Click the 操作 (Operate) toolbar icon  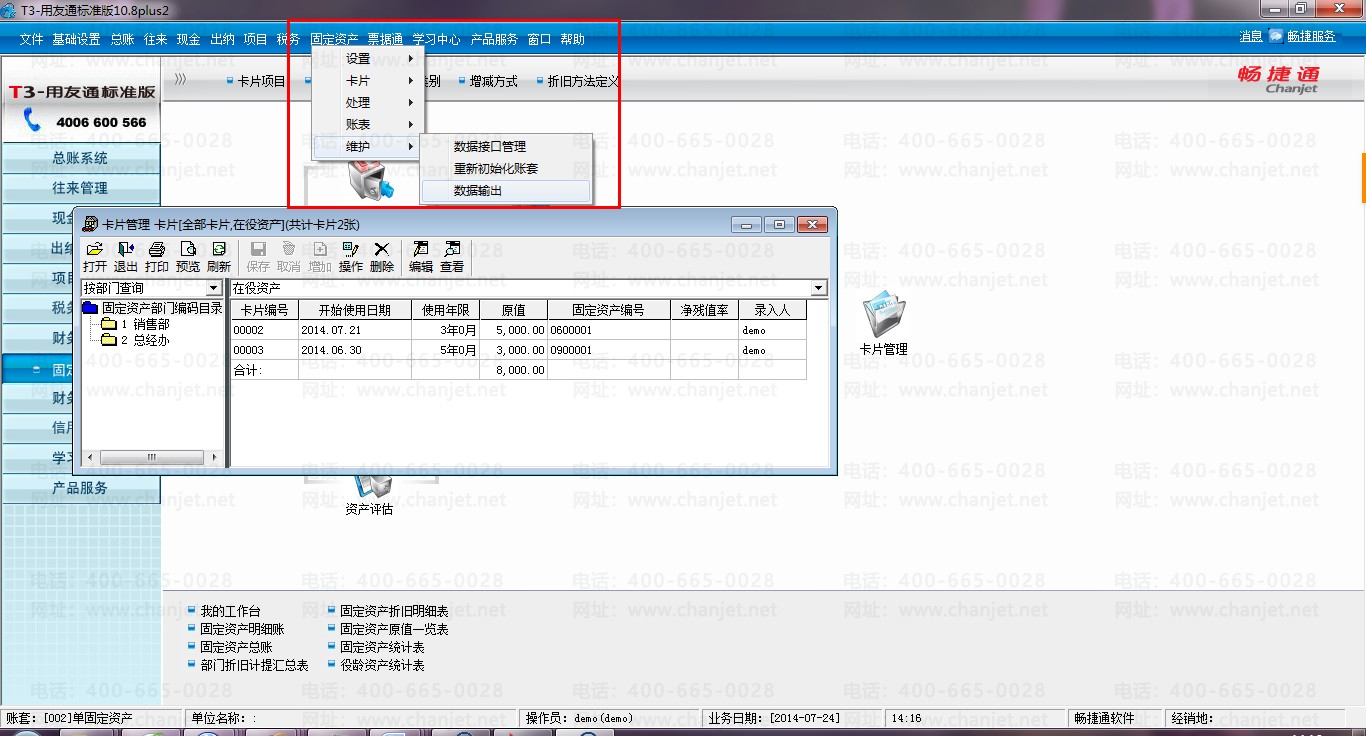point(351,256)
